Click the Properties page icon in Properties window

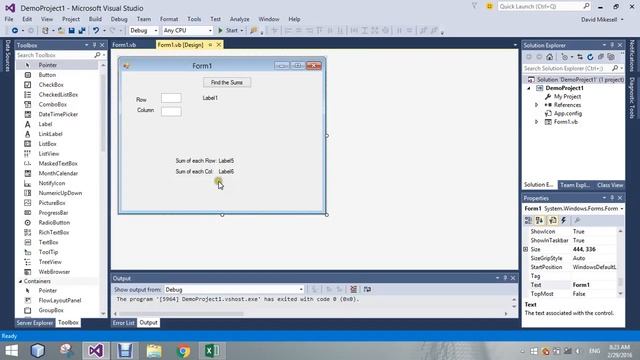point(577,220)
